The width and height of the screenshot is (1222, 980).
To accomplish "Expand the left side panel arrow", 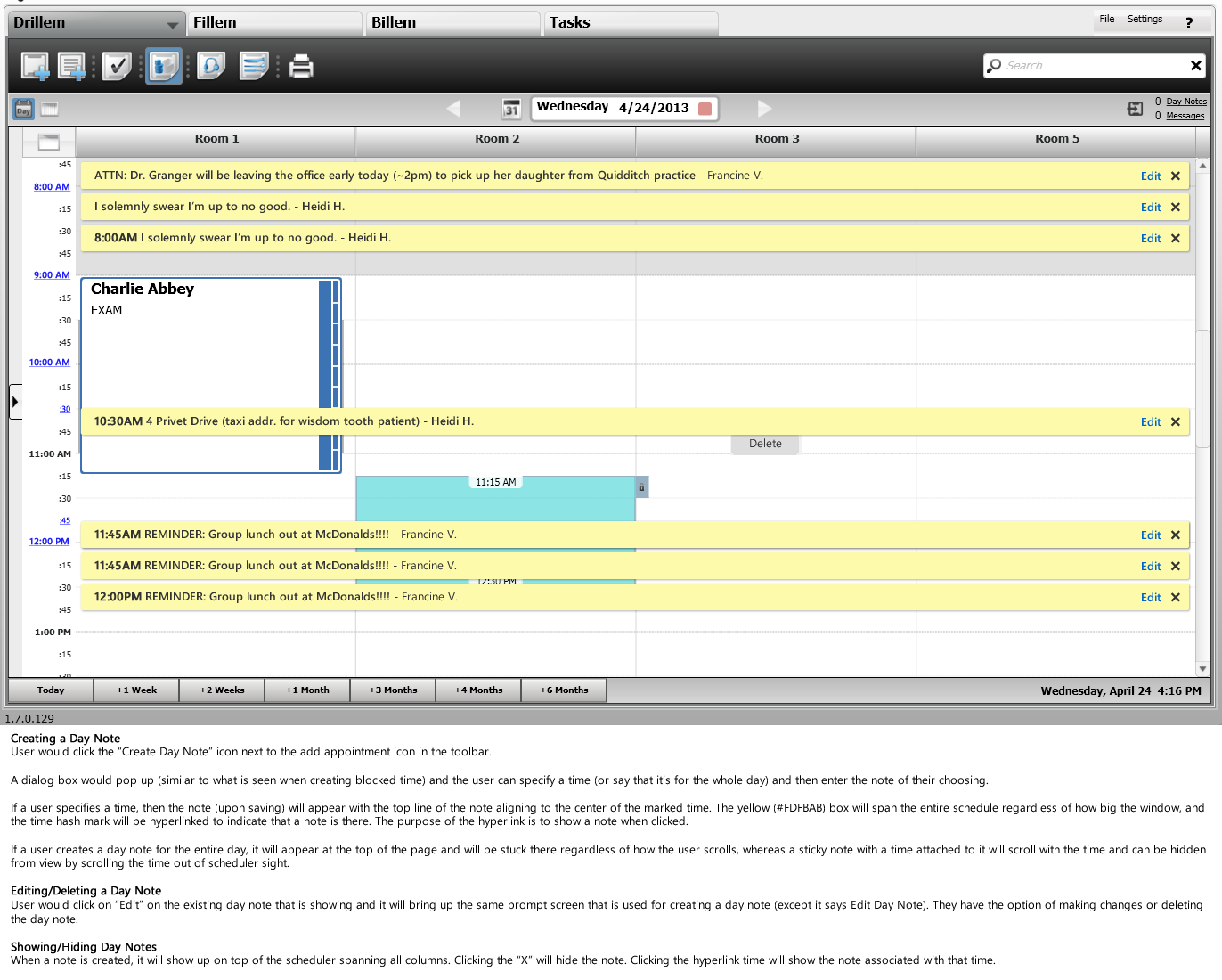I will coord(15,402).
